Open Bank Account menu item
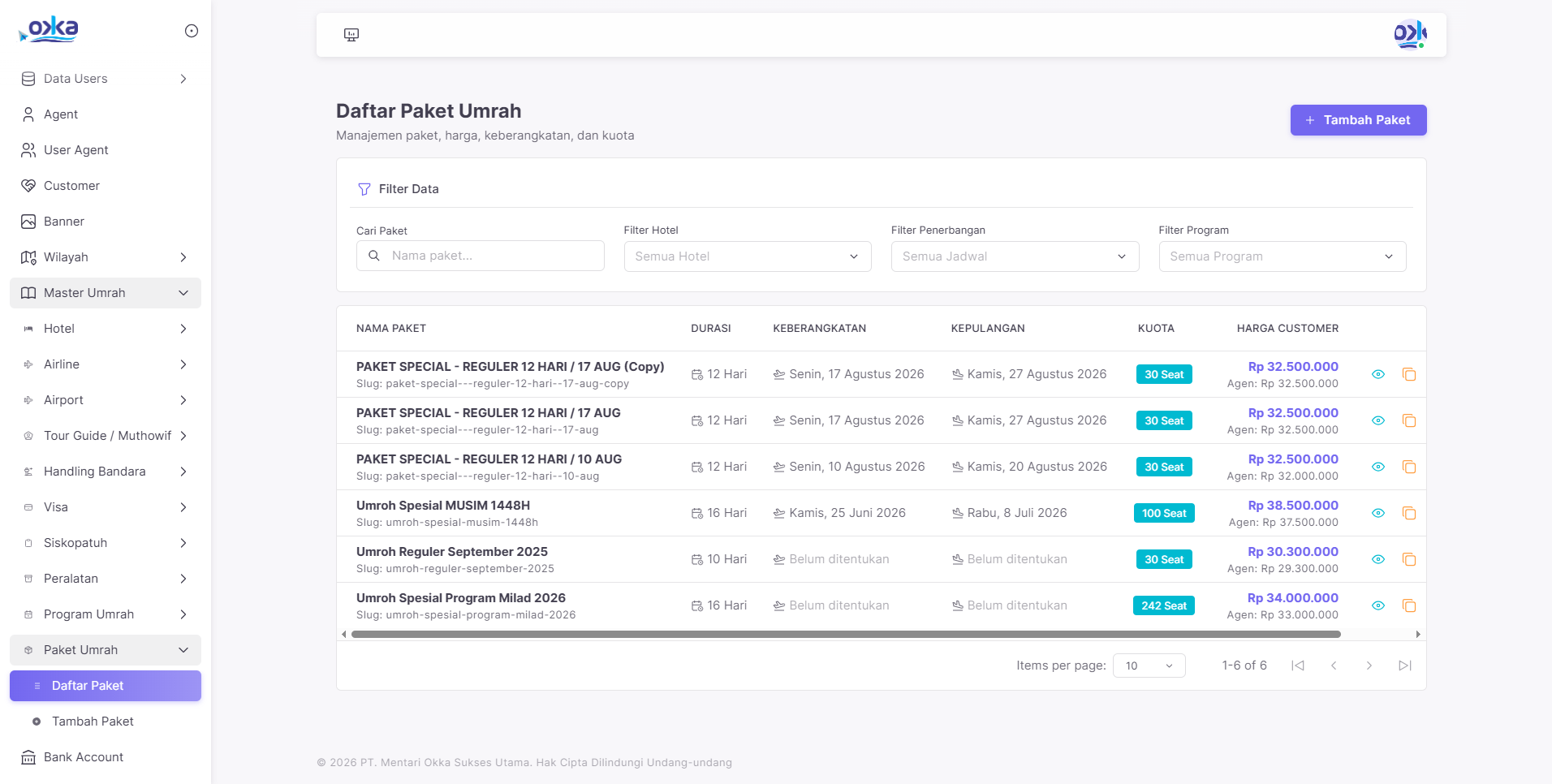 tap(106, 757)
